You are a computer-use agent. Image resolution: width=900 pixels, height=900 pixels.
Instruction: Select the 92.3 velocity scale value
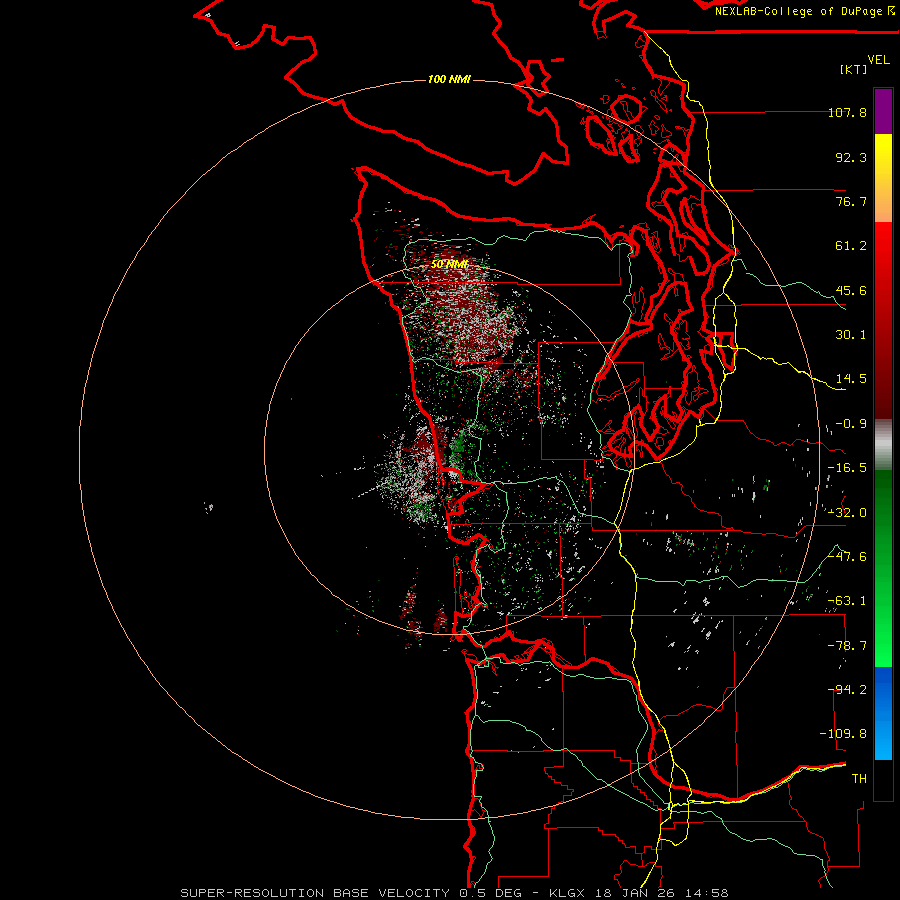pyautogui.click(x=851, y=157)
